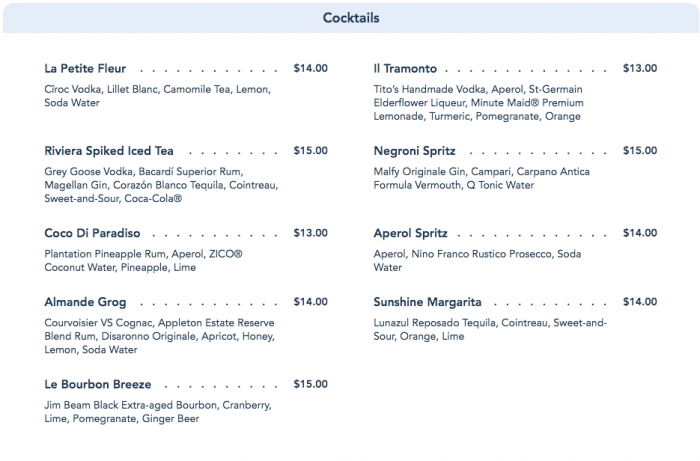
Task: Select the Negroni Spritz cocktail name
Action: pyautogui.click(x=414, y=151)
